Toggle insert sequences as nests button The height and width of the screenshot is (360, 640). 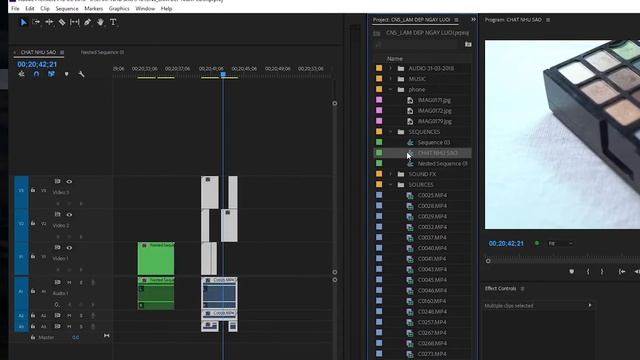tap(22, 74)
